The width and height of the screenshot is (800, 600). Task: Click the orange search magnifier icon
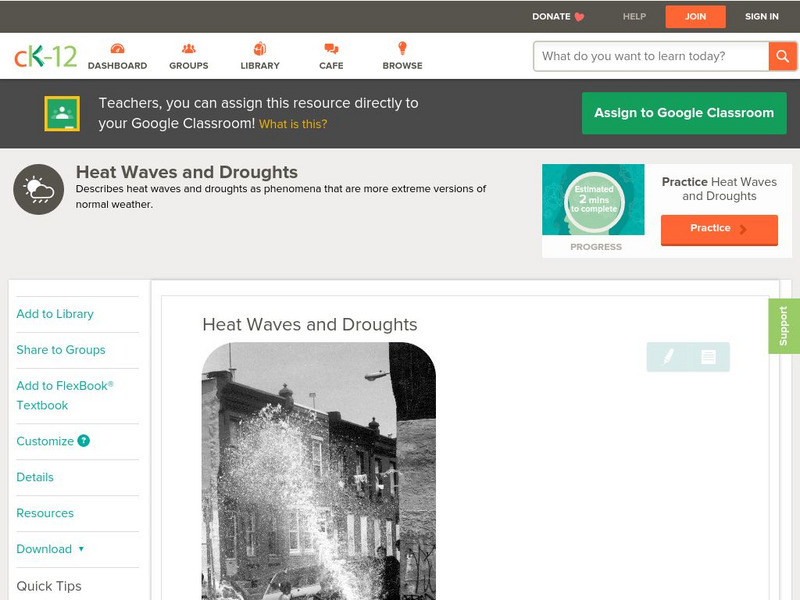point(784,56)
